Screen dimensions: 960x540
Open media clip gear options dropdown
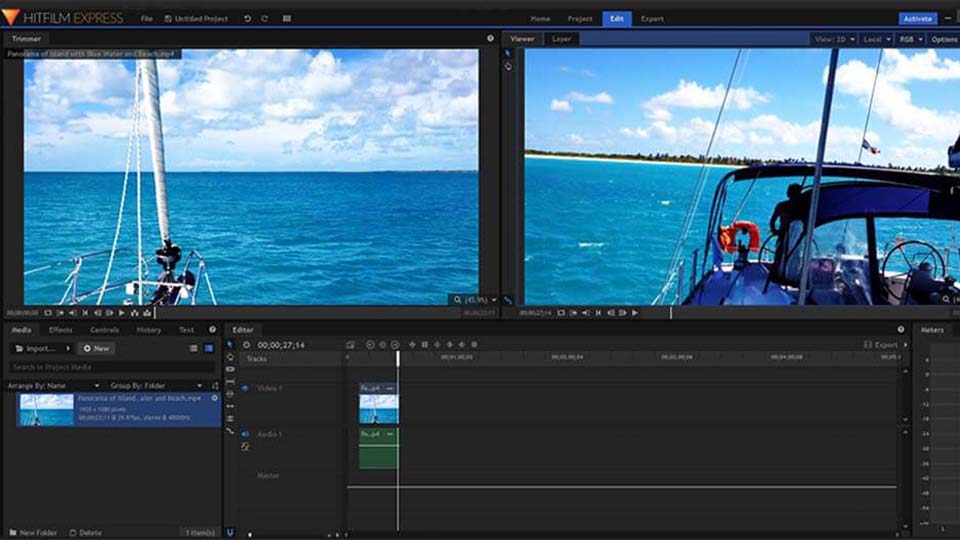point(214,398)
